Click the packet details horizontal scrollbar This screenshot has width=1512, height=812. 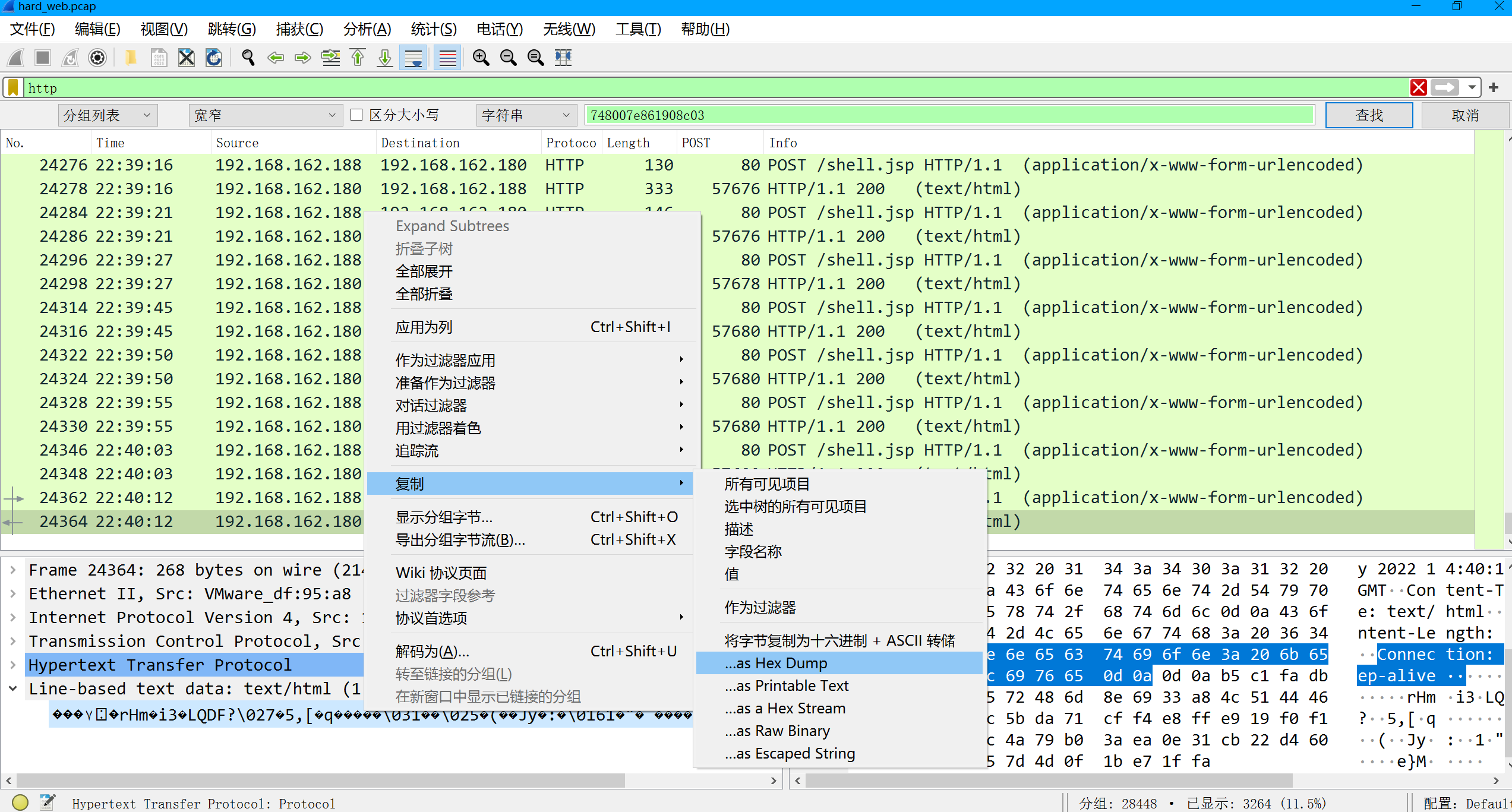(321, 780)
